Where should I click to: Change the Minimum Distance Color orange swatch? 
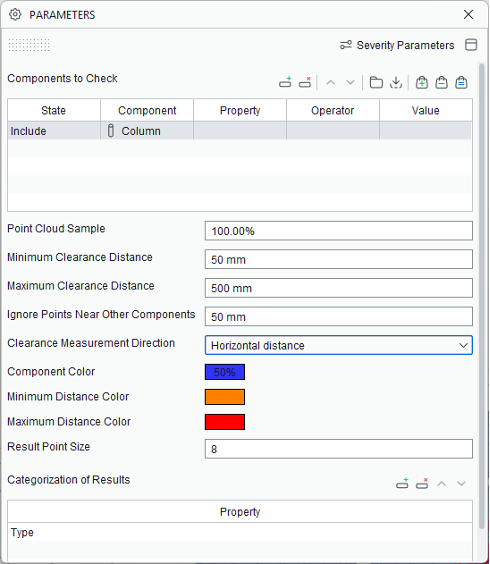225,397
